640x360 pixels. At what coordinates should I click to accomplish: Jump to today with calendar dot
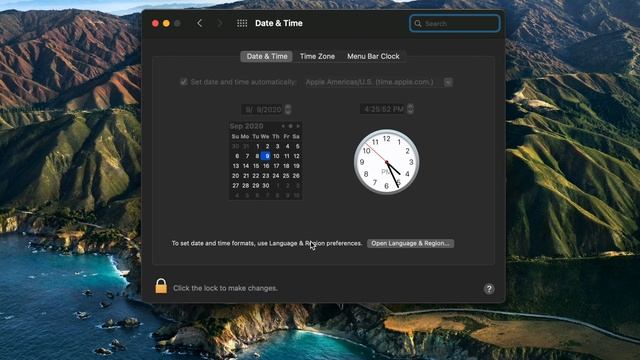click(x=291, y=126)
